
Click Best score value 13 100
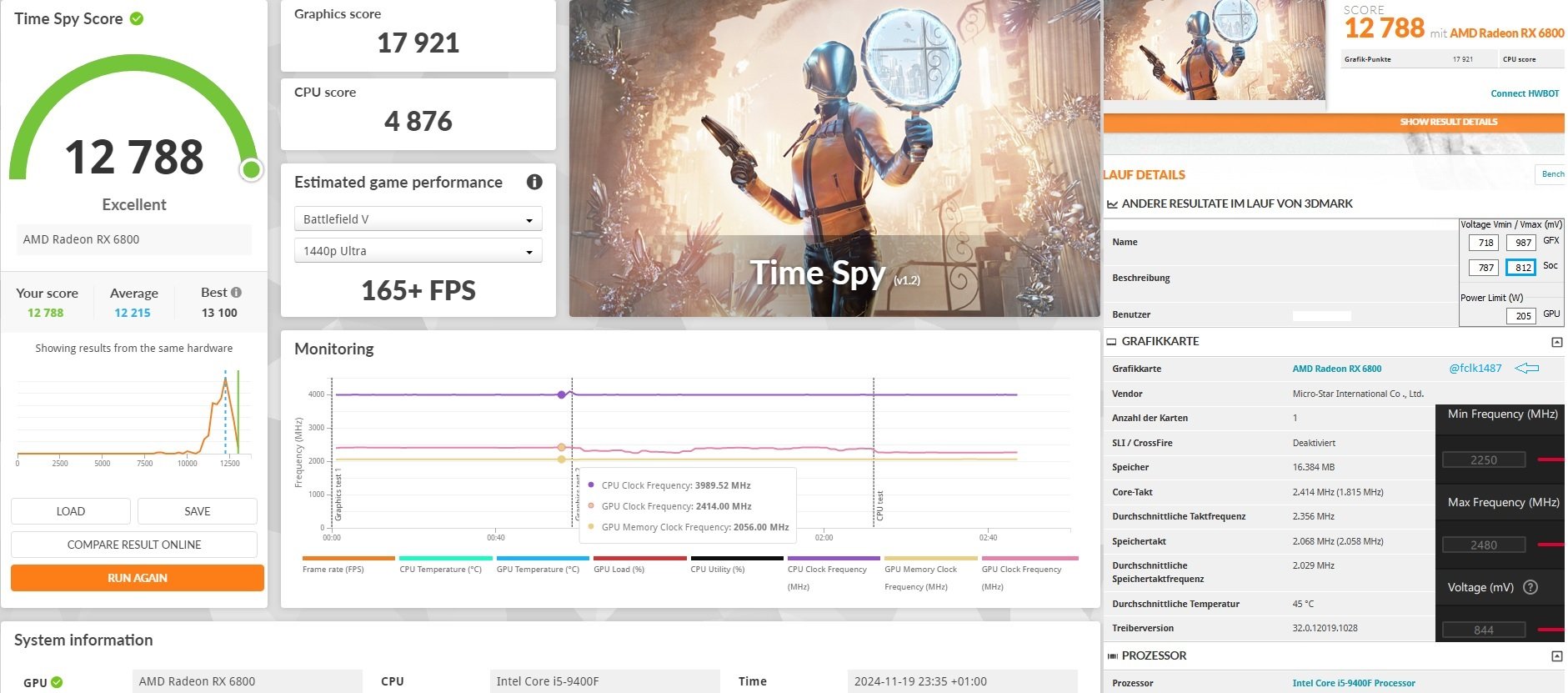(x=219, y=313)
